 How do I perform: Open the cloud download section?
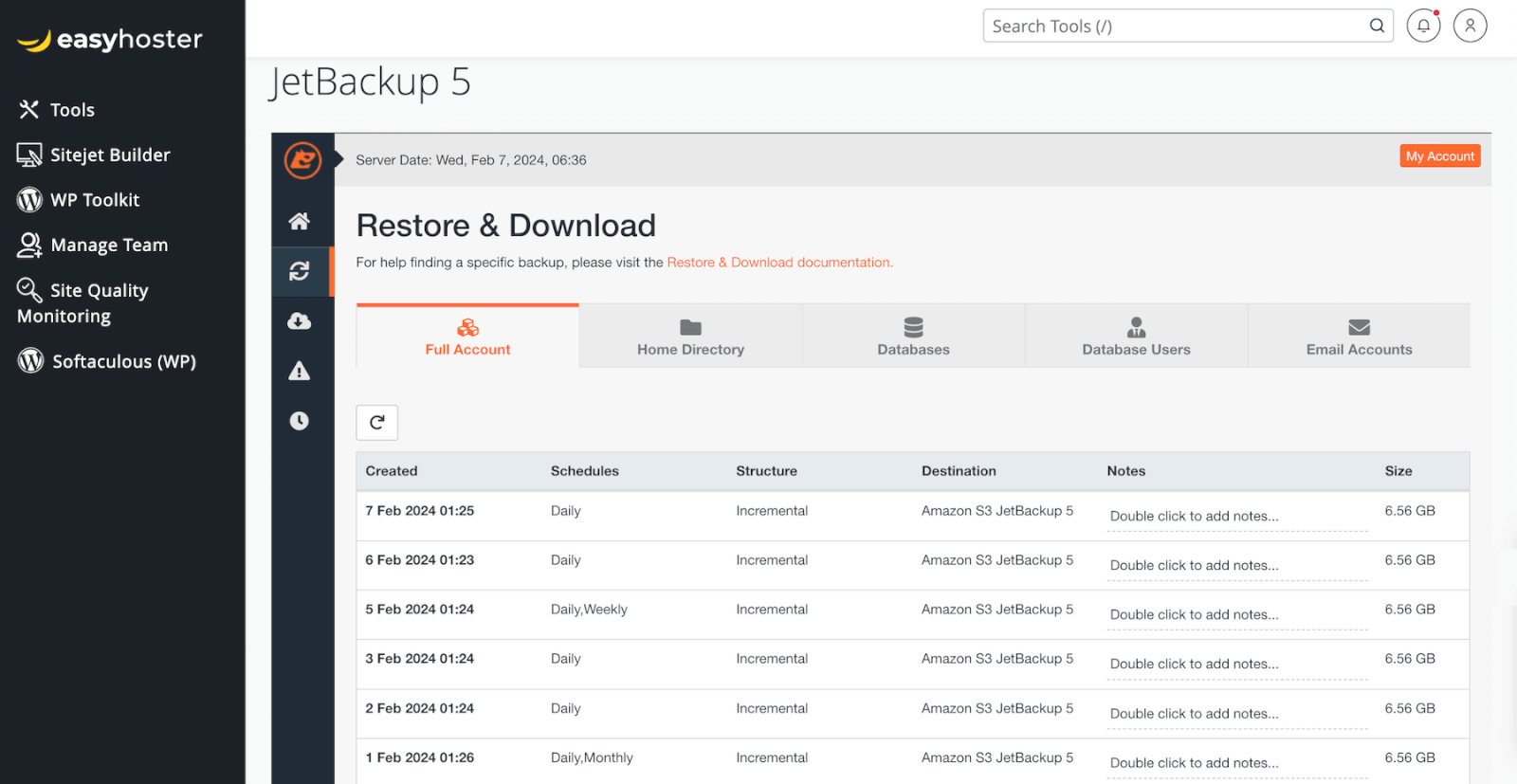300,321
